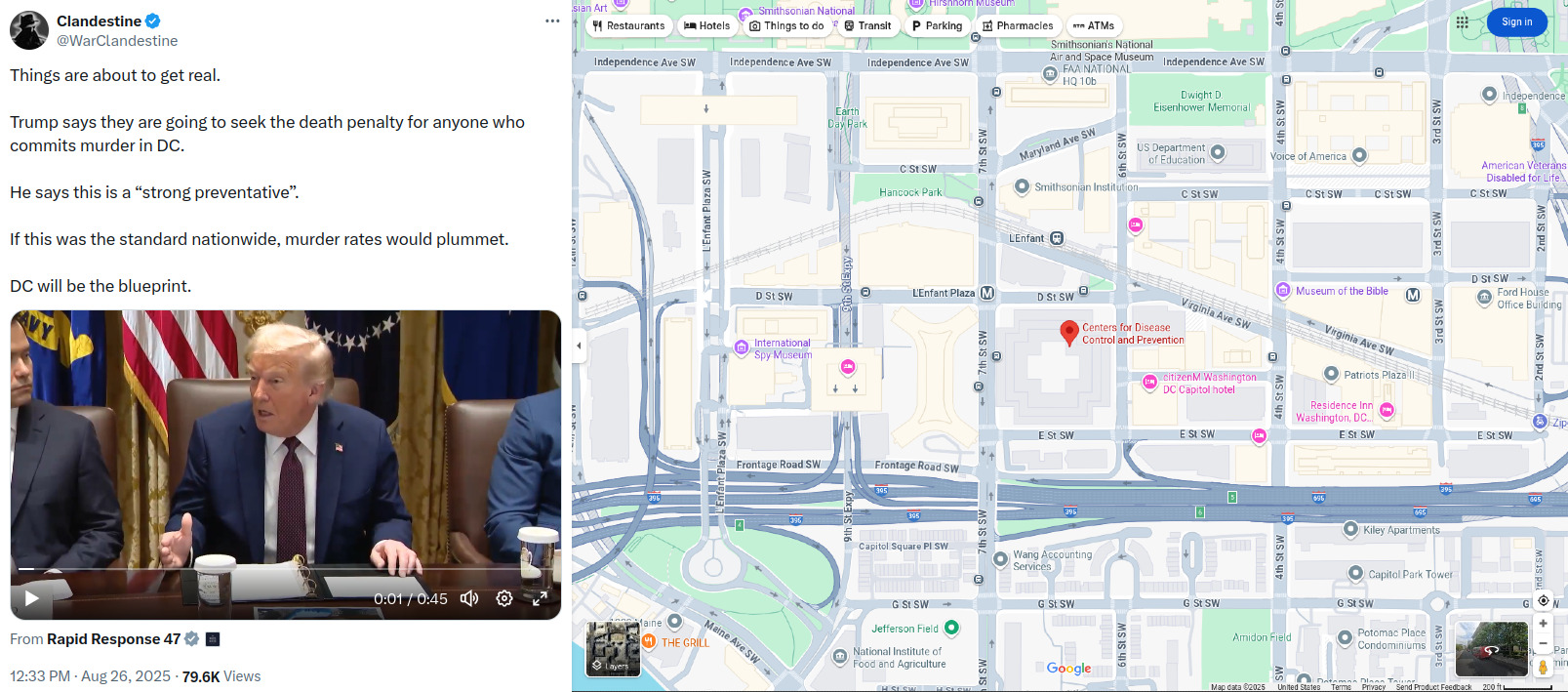
Task: Click the show my location button
Action: (x=1543, y=600)
